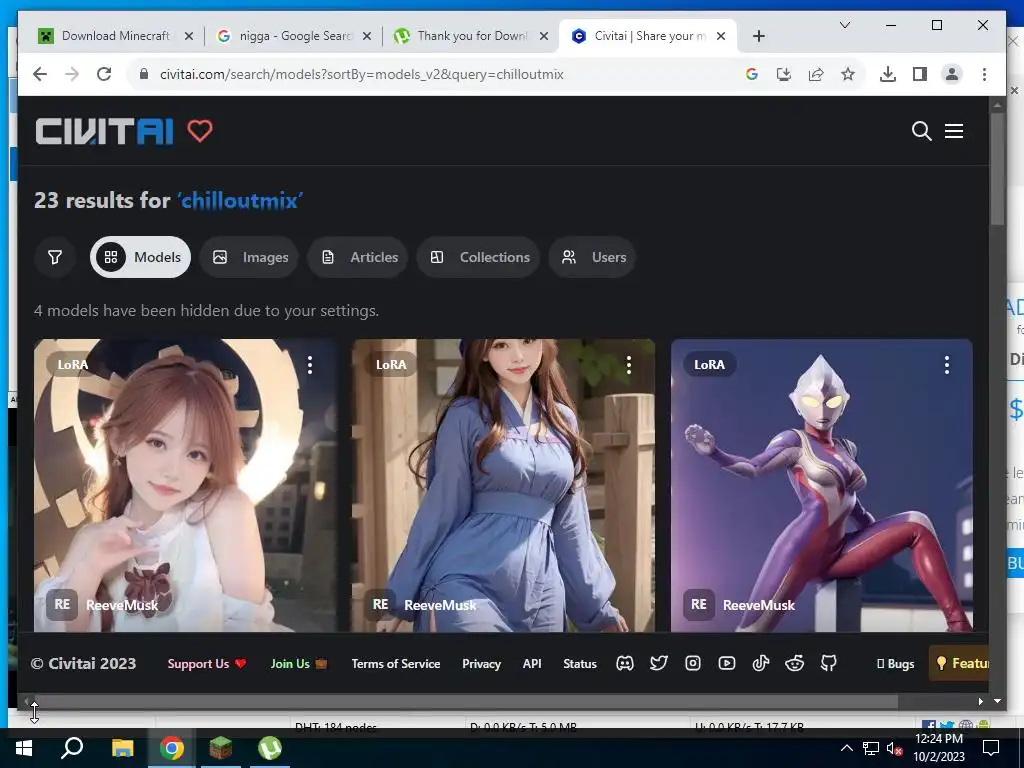This screenshot has width=1024, height=768.
Task: Open Chrome three-dot menu
Action: click(x=984, y=74)
